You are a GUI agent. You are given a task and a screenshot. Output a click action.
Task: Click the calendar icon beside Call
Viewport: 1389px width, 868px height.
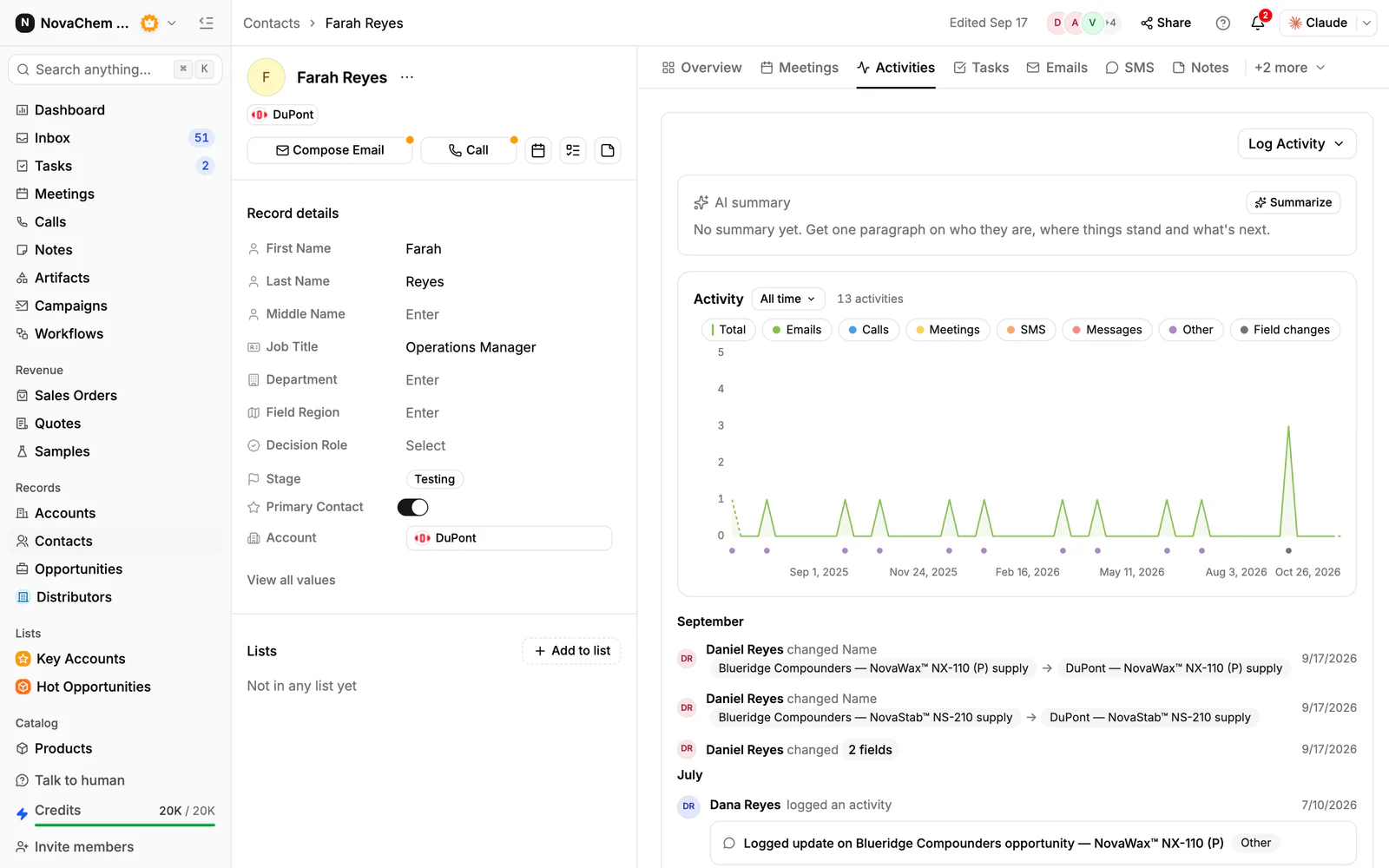pyautogui.click(x=538, y=150)
